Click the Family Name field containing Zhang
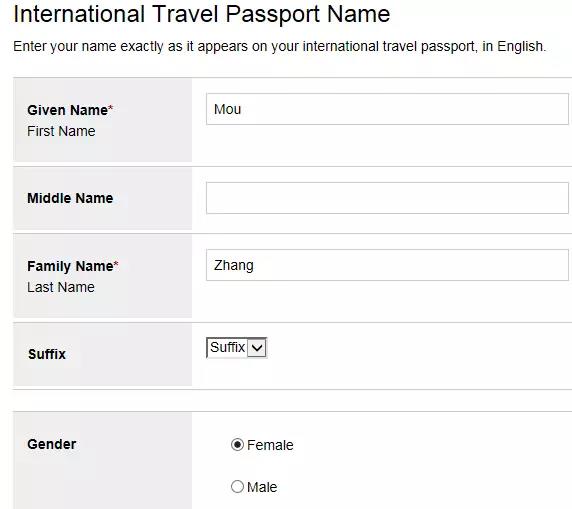The image size is (572, 509). pyautogui.click(x=387, y=265)
